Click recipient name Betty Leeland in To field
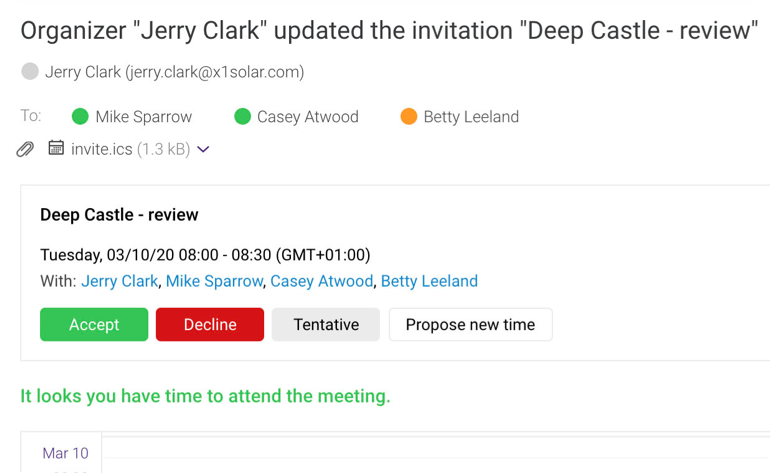The width and height of the screenshot is (772, 474). point(471,117)
